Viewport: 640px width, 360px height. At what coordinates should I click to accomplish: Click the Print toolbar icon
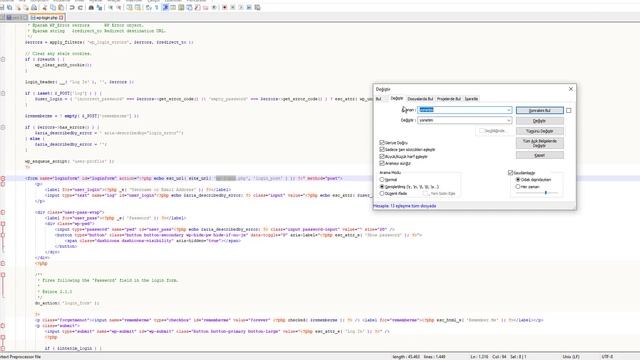34,7
